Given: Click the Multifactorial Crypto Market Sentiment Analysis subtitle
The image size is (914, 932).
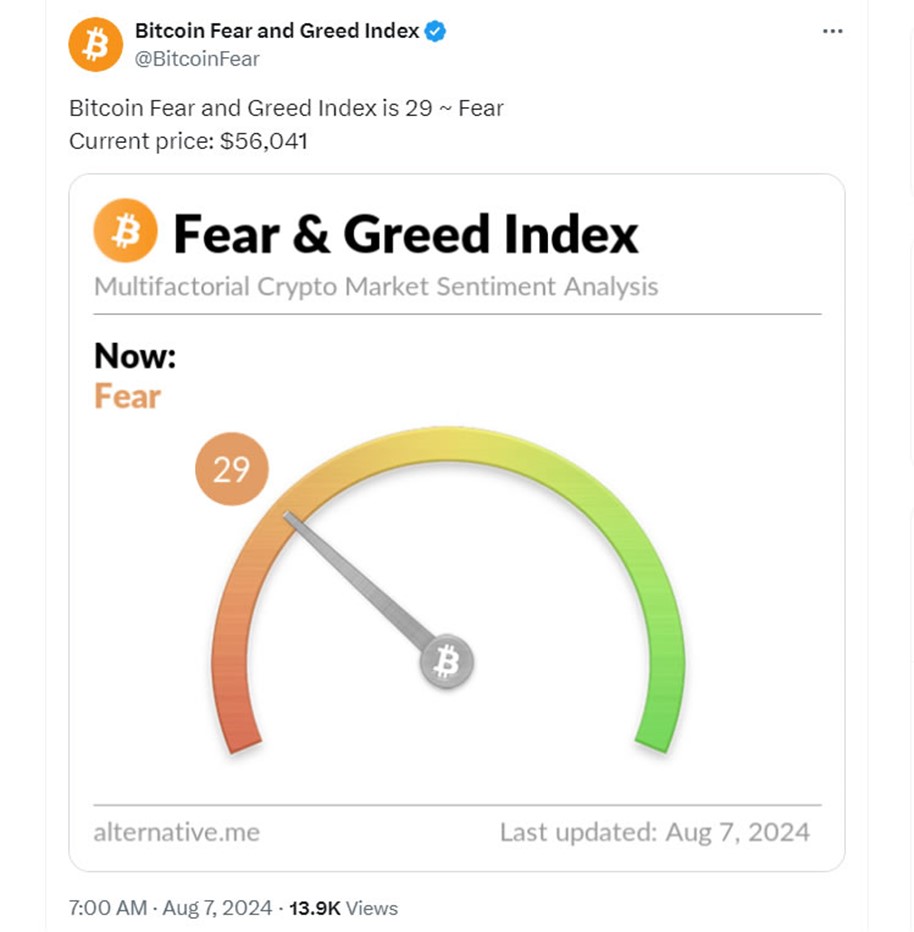Looking at the screenshot, I should point(376,287).
